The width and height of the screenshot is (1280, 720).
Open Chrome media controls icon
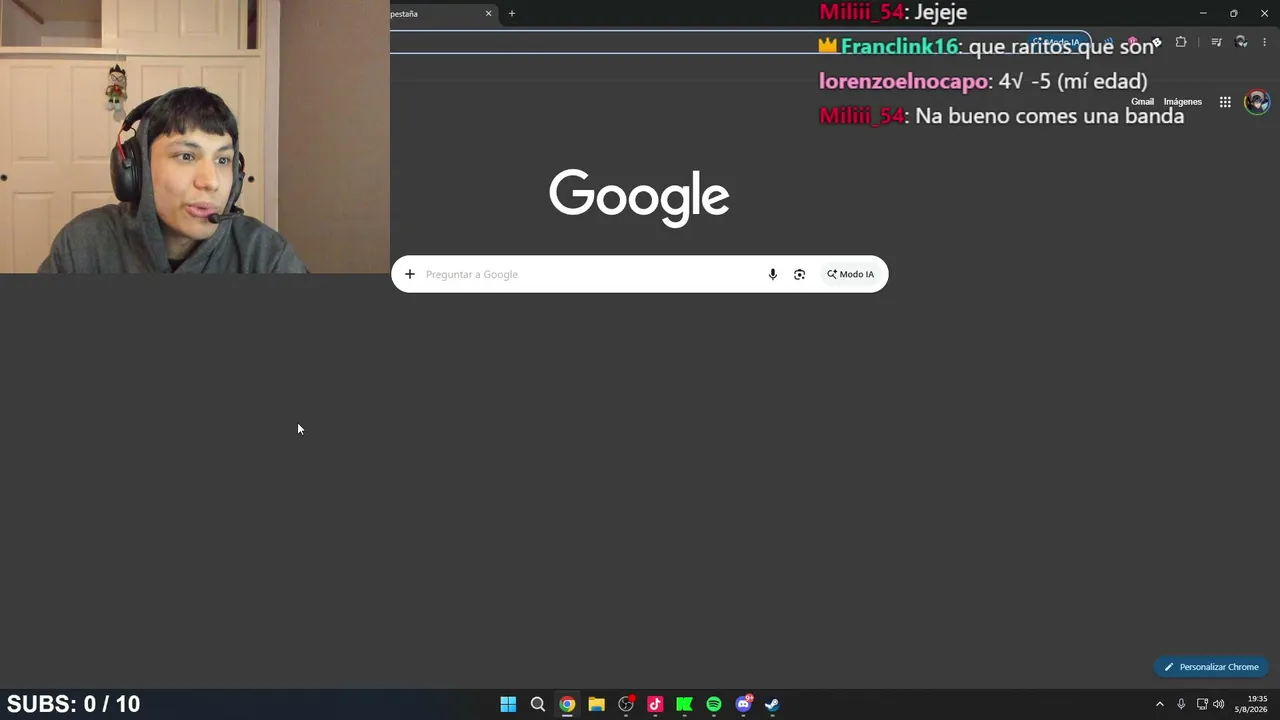(x=1216, y=42)
